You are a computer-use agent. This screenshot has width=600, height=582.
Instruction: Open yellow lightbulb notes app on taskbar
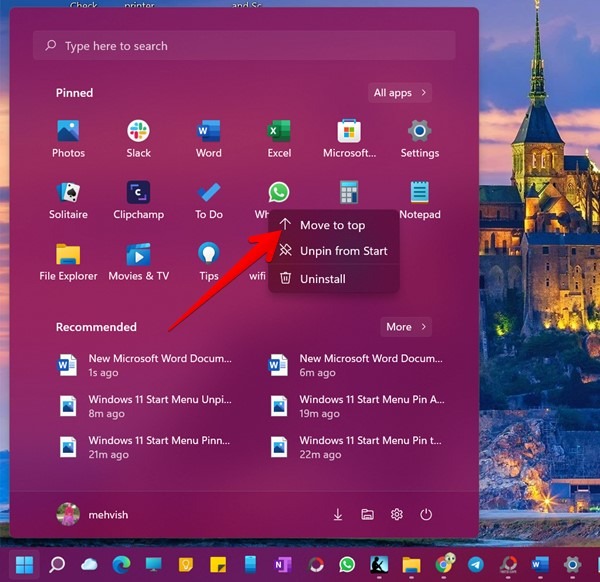click(x=186, y=565)
